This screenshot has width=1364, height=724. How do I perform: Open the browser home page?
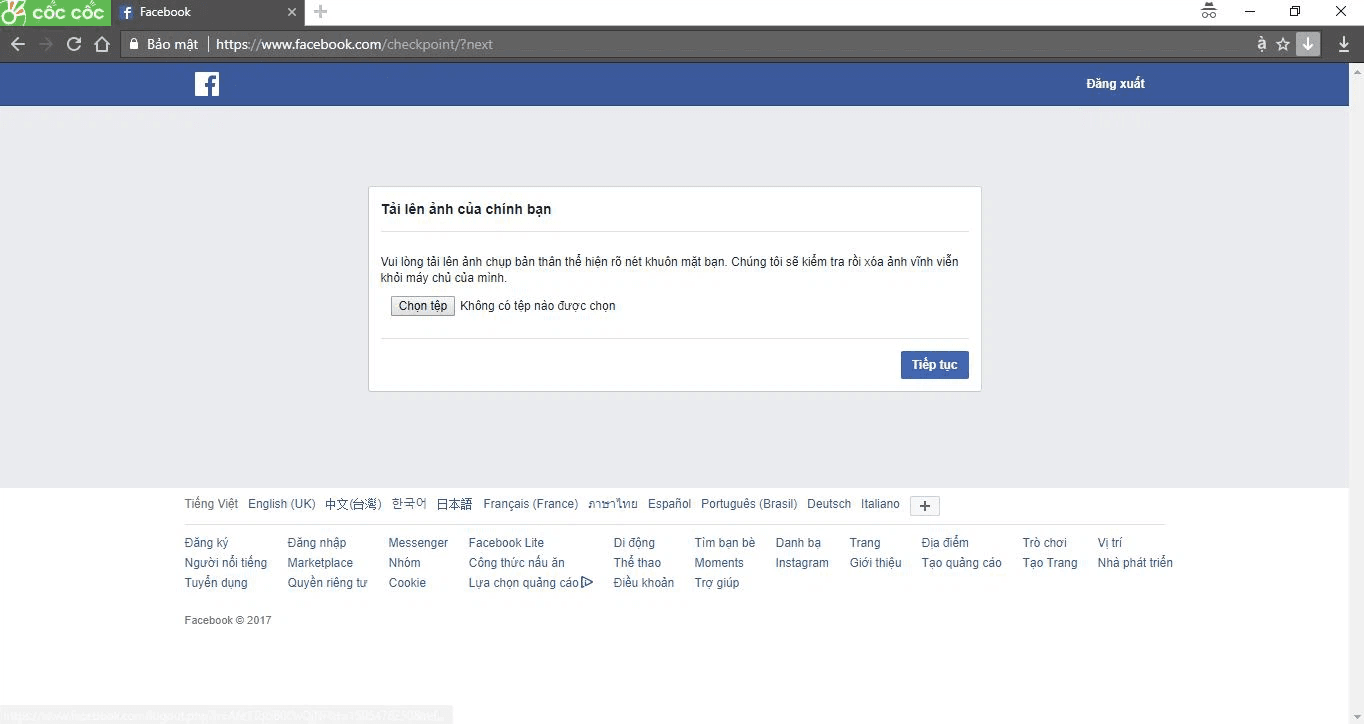click(101, 44)
